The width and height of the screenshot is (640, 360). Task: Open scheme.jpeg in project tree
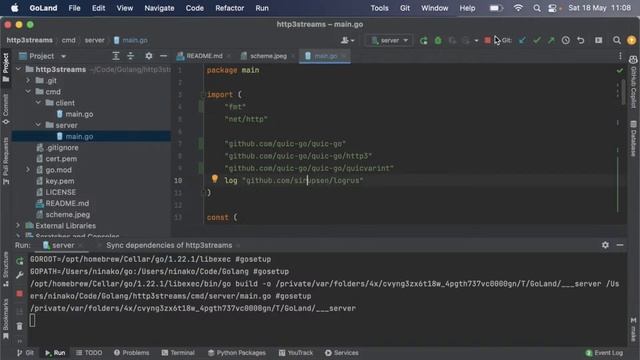pos(67,214)
